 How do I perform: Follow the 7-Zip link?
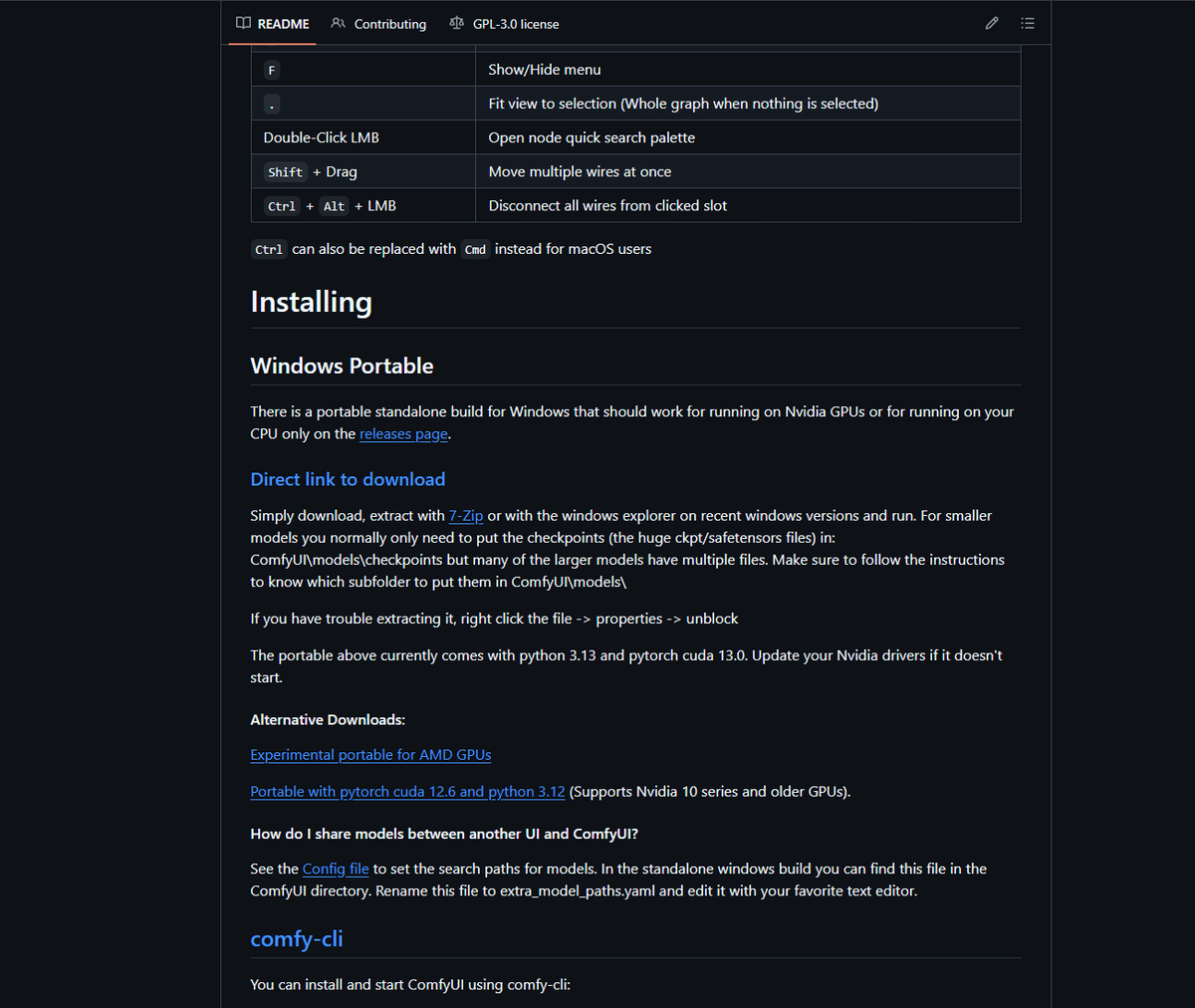[465, 516]
